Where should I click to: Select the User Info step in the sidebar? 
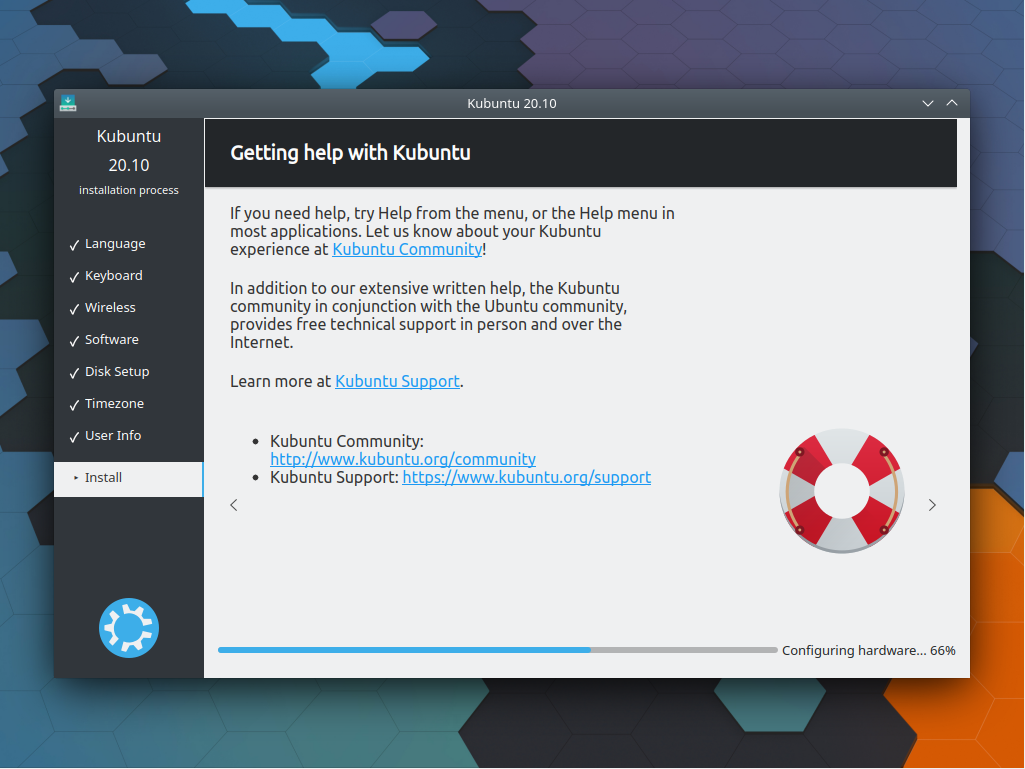[x=113, y=436]
